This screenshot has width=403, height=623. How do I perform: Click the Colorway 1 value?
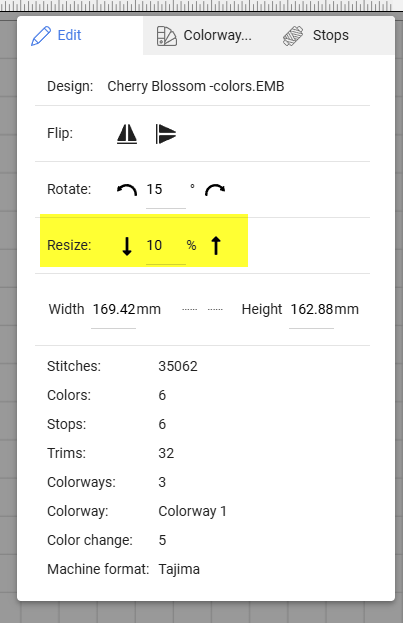click(192, 511)
